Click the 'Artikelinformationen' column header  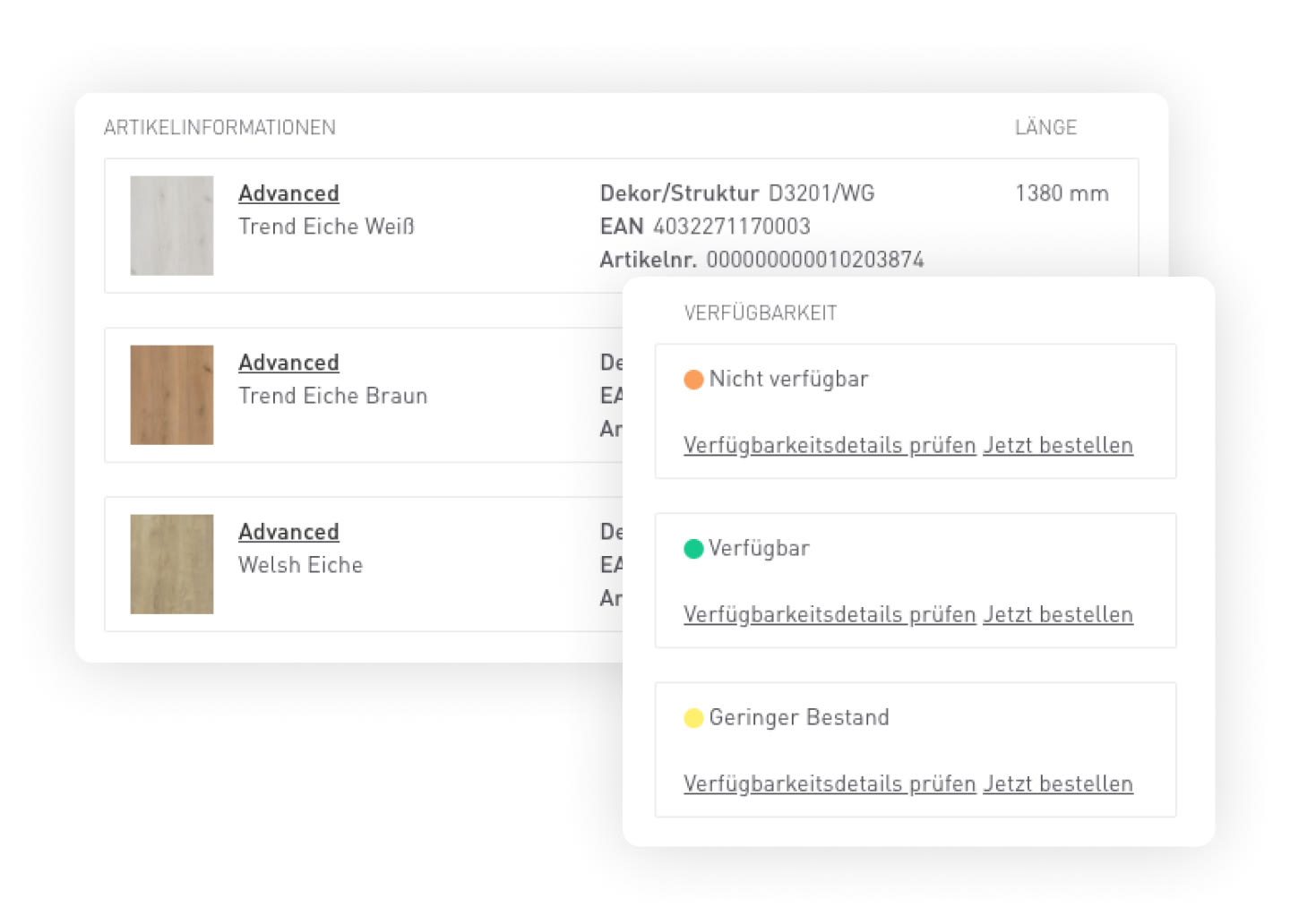point(219,128)
